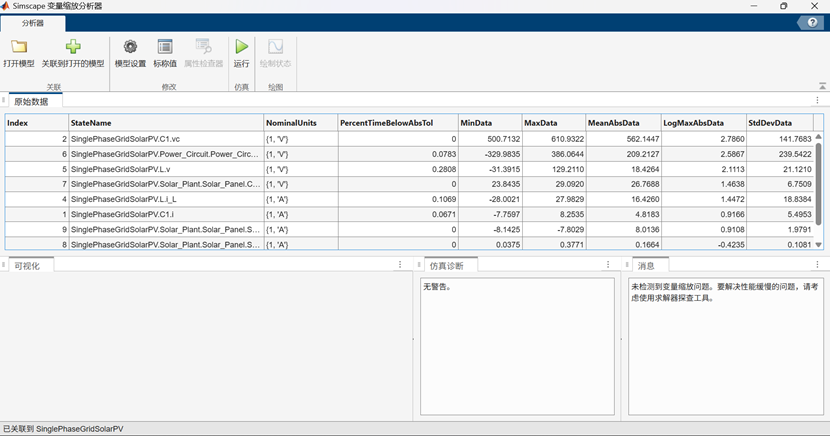Sort by StdDevData column header
The height and width of the screenshot is (436, 830).
pos(780,123)
